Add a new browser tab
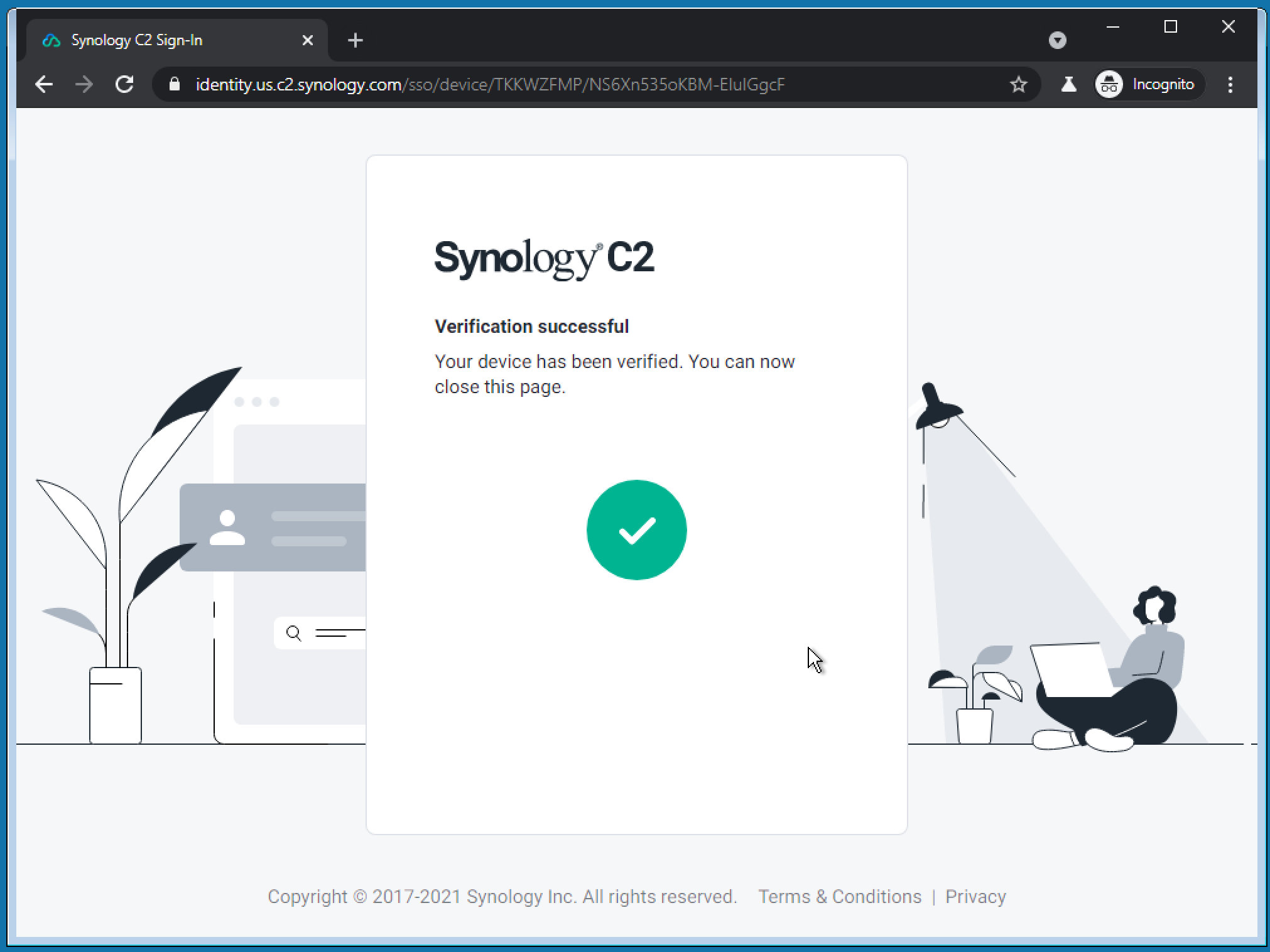1270x952 pixels. pos(355,40)
